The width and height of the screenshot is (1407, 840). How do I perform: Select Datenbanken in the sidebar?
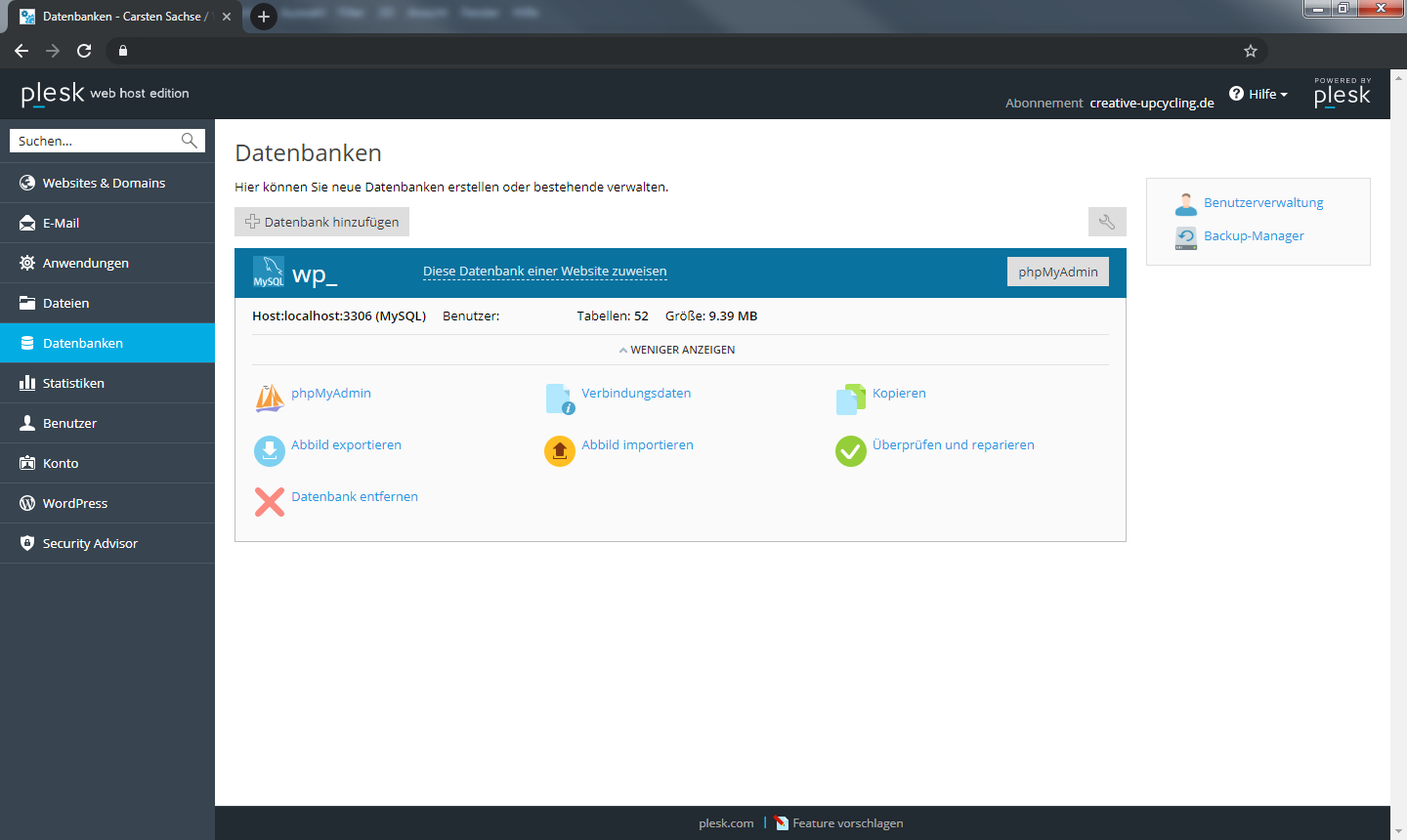[107, 343]
